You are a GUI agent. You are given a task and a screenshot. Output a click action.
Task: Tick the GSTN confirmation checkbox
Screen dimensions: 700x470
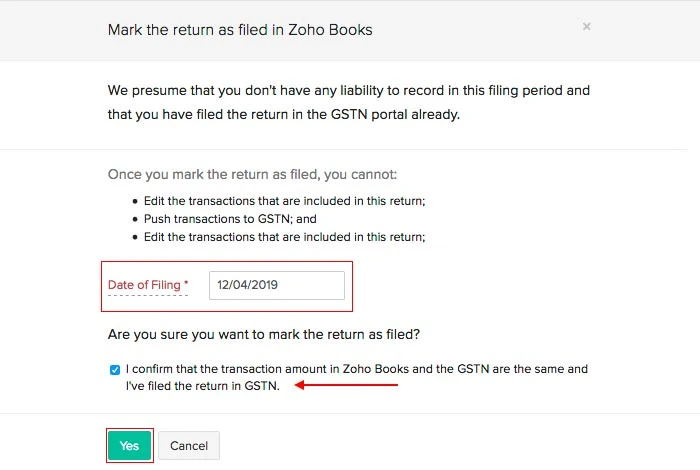[115, 369]
